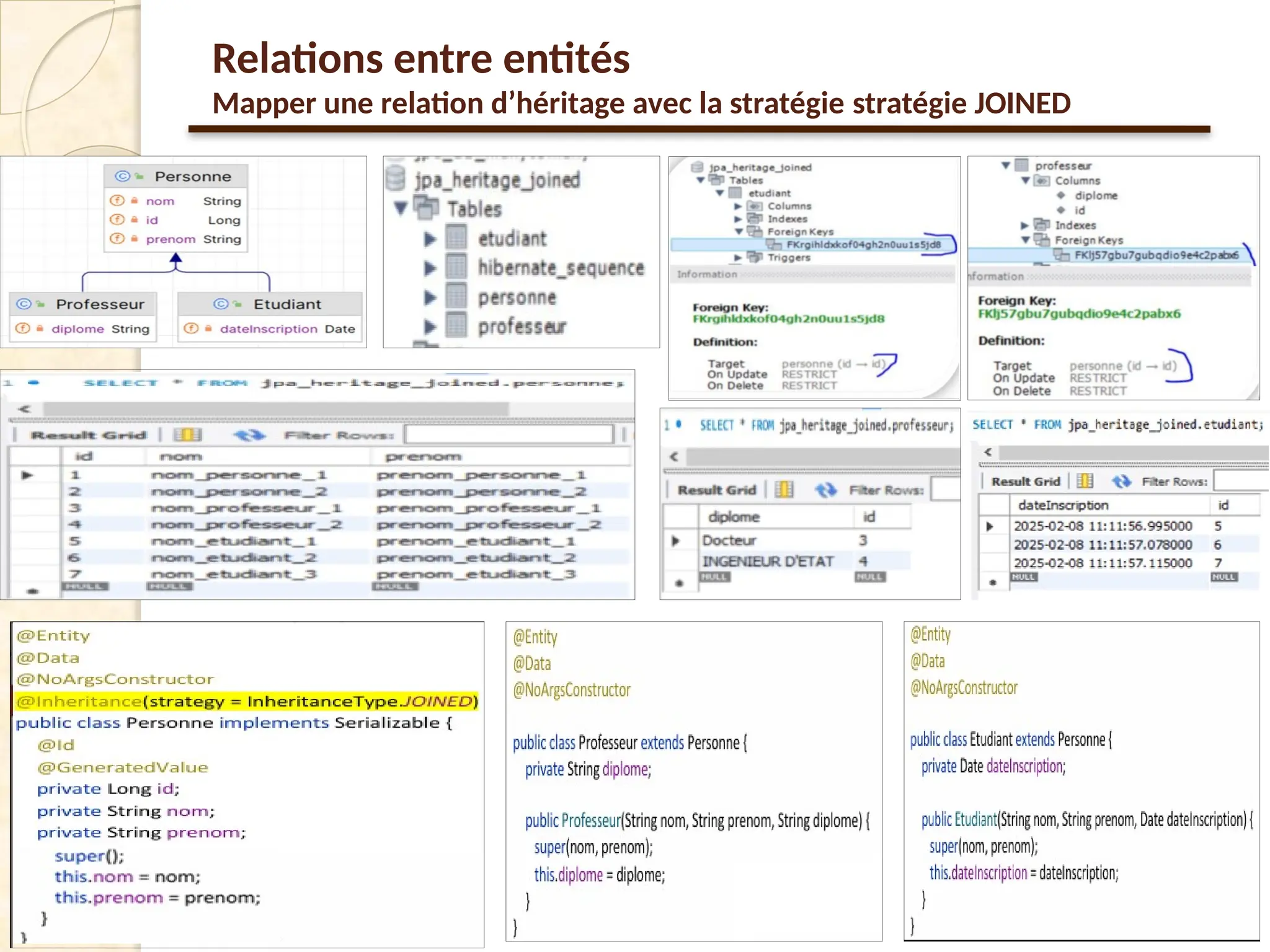Screen dimensions: 1270x952
Task: Click the diplome field icon in Professeur
Action: 22,328
